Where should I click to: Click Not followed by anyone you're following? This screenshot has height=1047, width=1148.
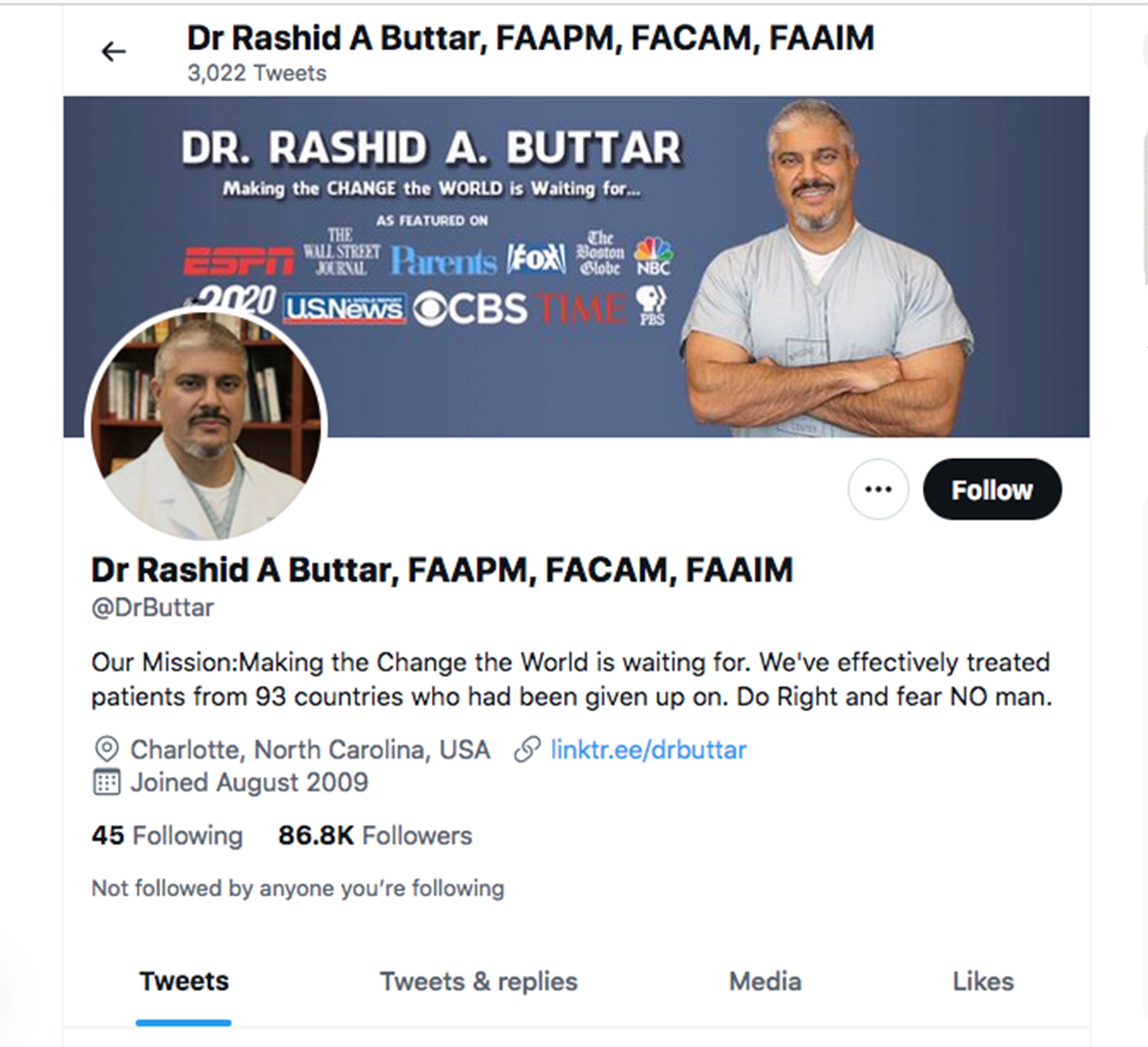click(298, 888)
